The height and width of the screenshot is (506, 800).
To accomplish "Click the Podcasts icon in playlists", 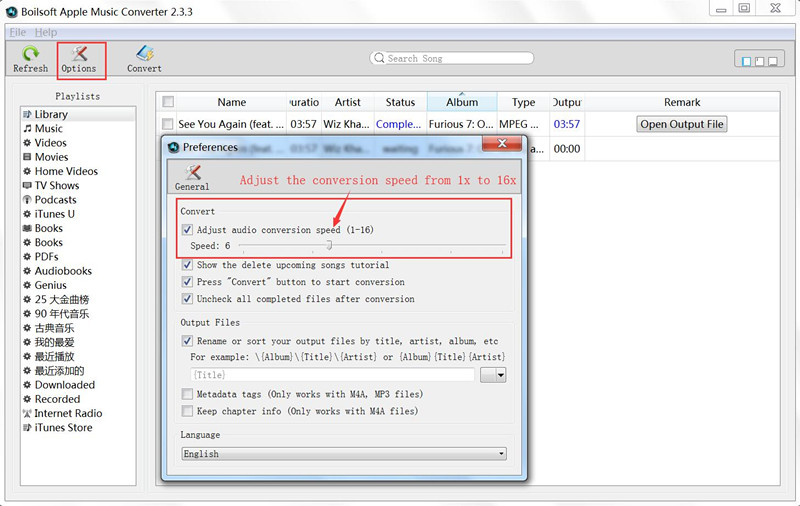I will pyautogui.click(x=27, y=200).
